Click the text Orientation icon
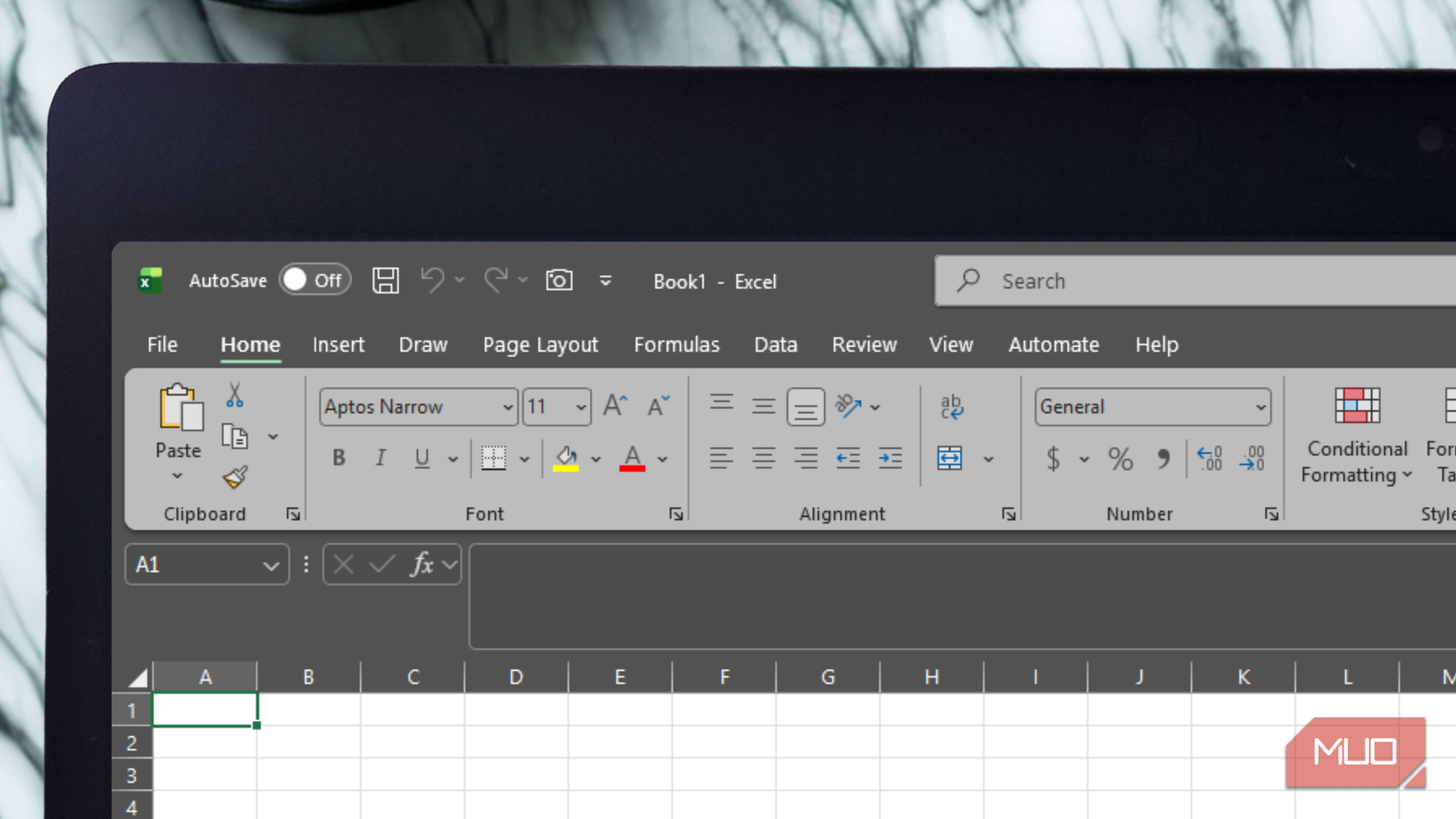 coord(848,406)
